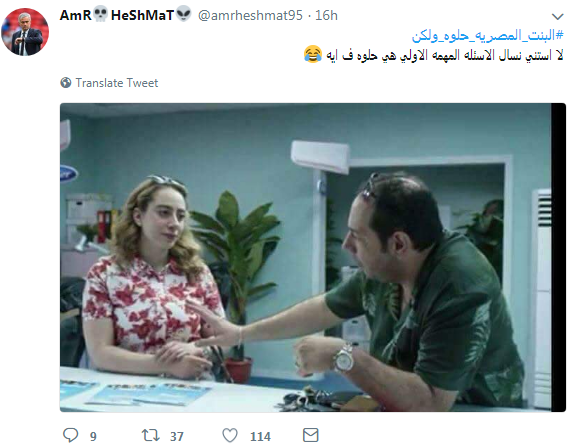Click the 16h timestamp link
The image size is (576, 444).
click(326, 15)
